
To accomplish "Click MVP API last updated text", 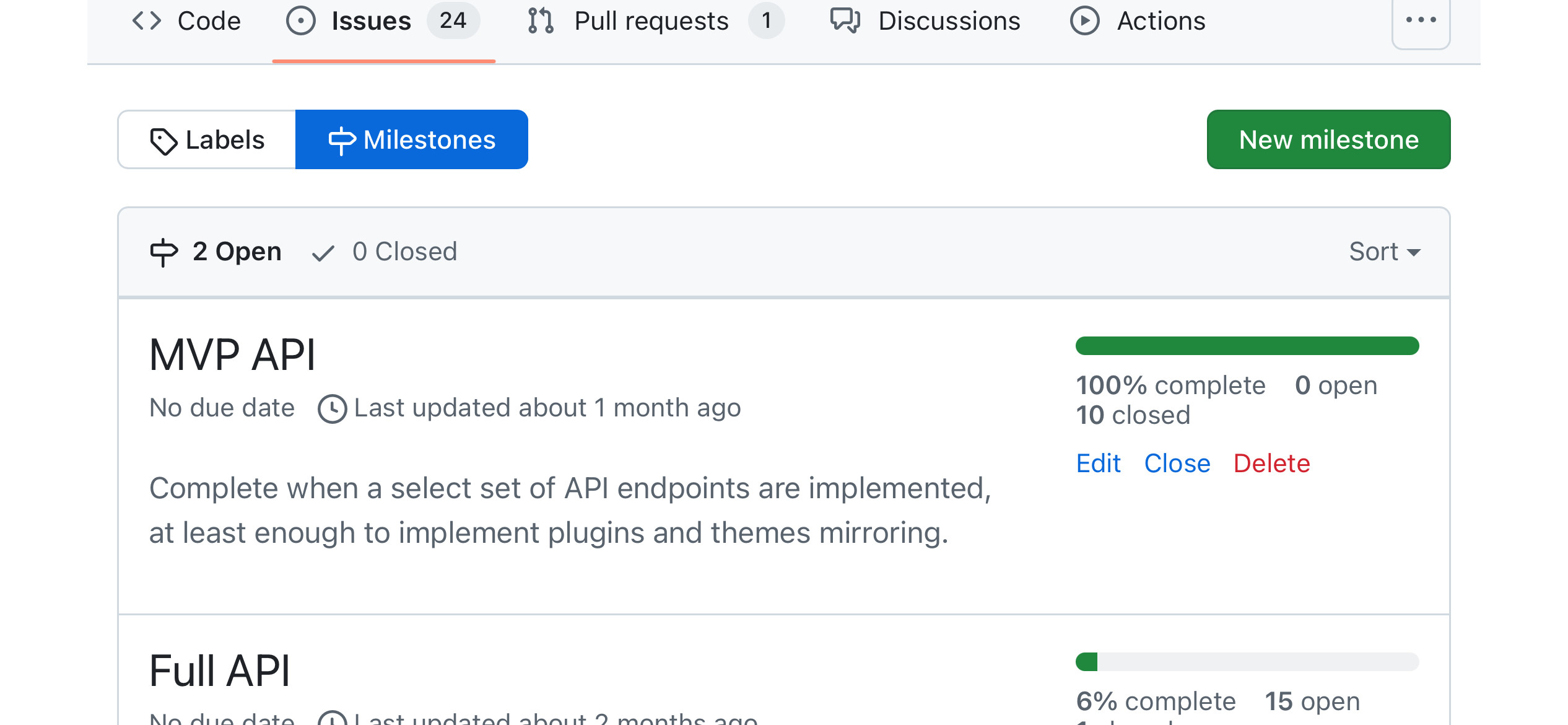I will pos(547,408).
